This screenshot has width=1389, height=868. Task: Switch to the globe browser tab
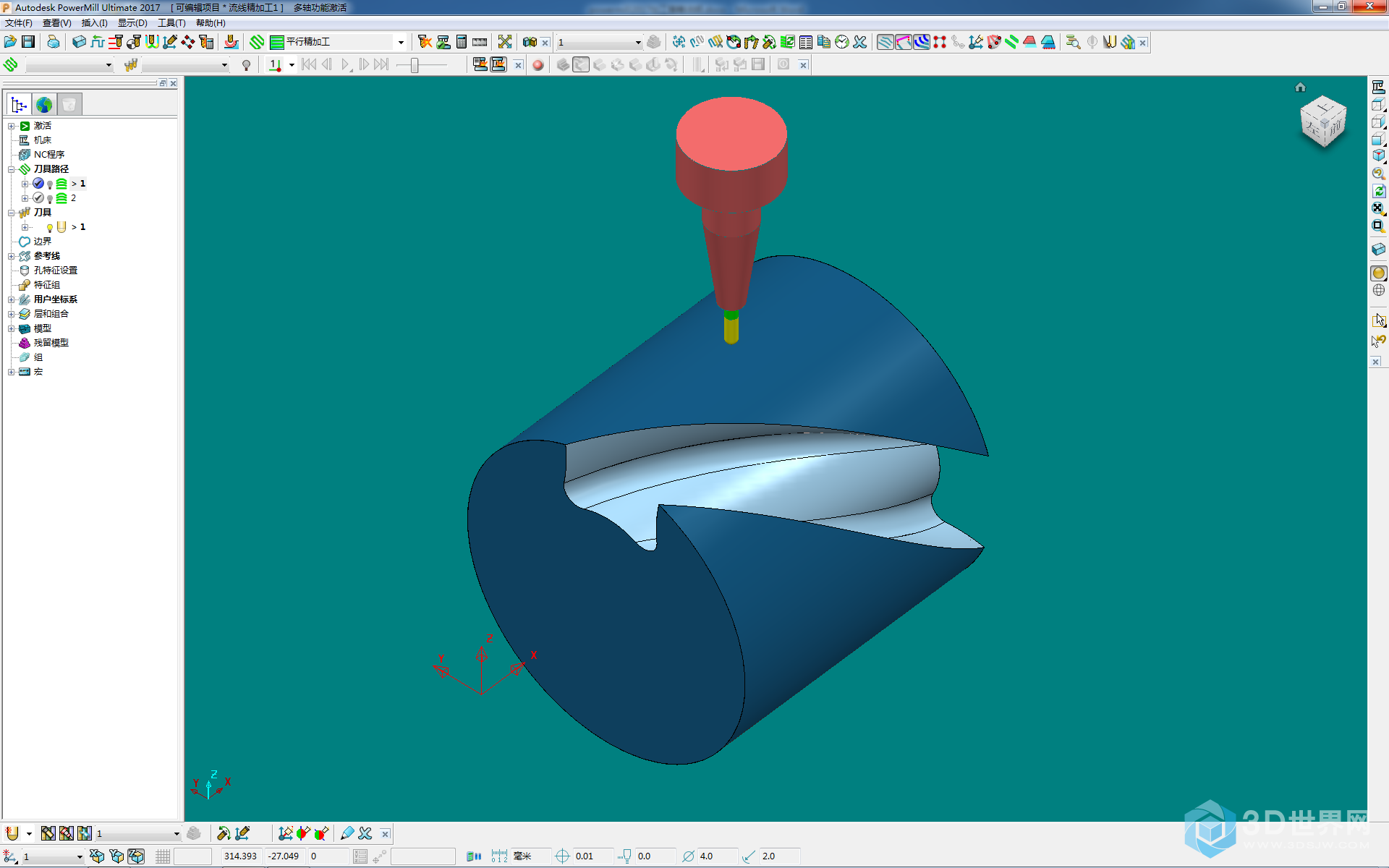(44, 105)
